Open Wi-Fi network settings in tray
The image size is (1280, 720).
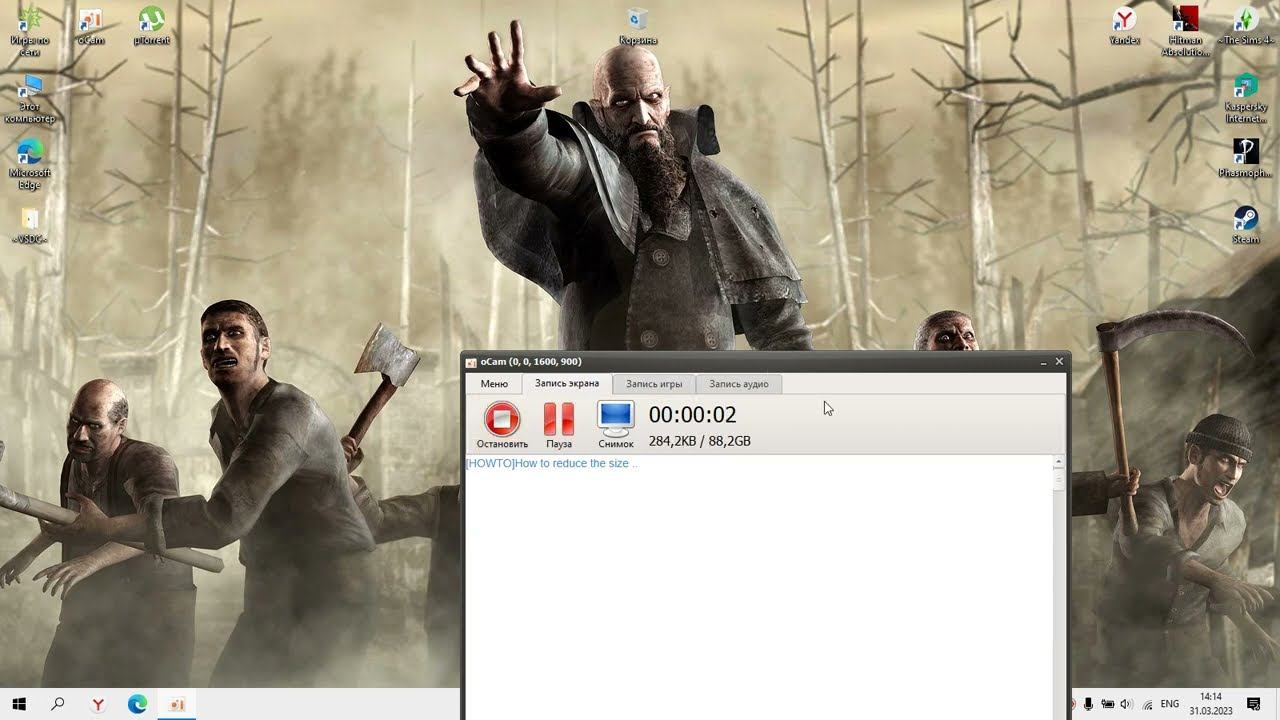click(1147, 704)
